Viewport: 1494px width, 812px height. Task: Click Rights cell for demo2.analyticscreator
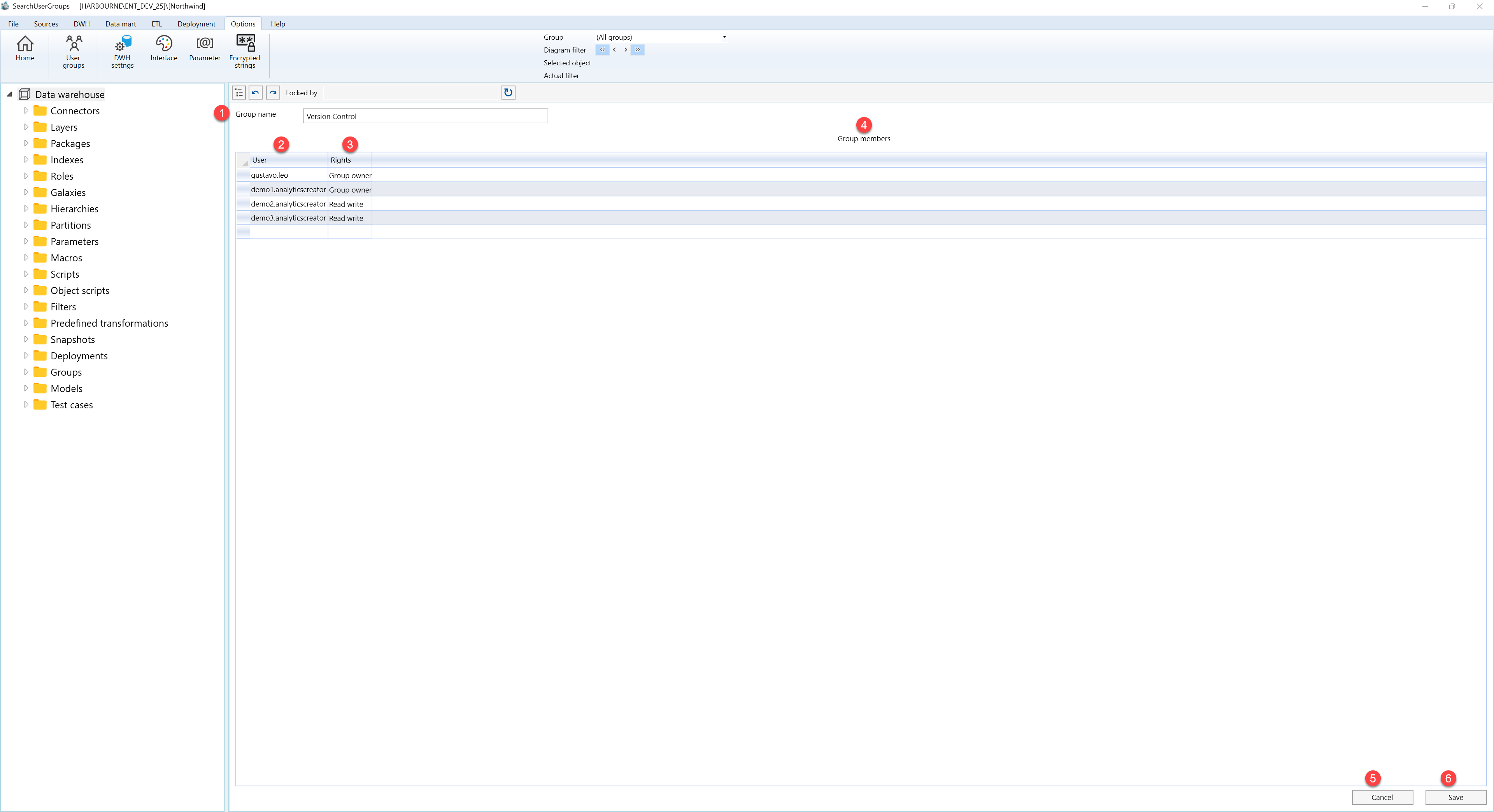[350, 204]
